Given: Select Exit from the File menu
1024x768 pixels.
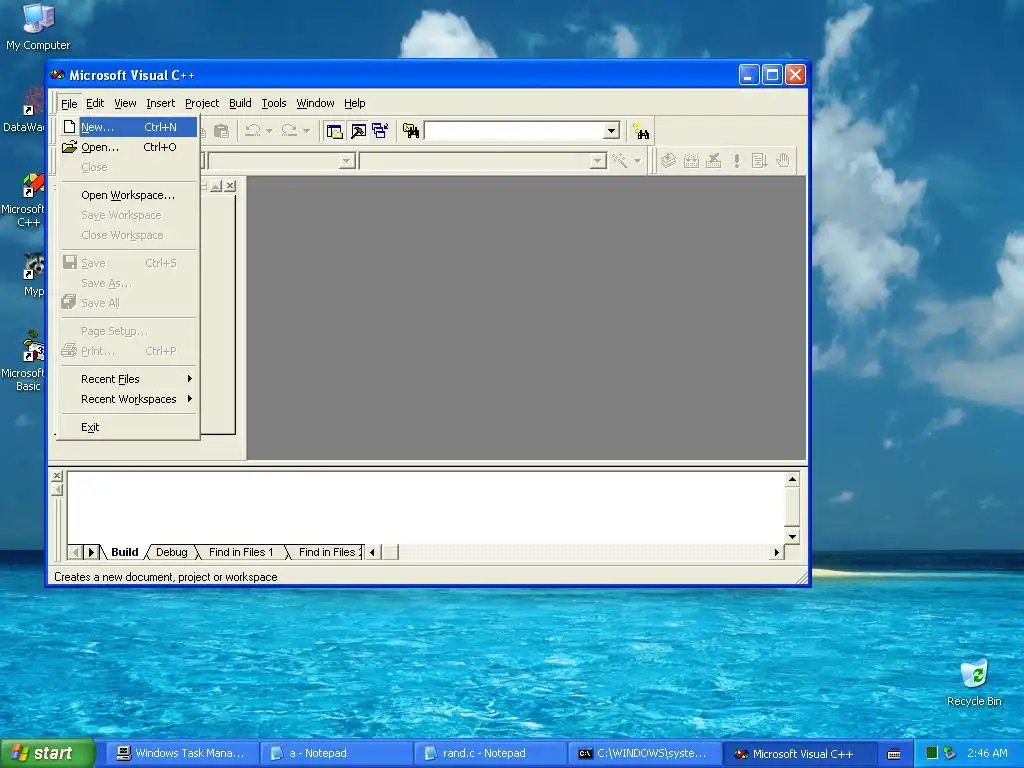Looking at the screenshot, I should [x=127, y=427].
